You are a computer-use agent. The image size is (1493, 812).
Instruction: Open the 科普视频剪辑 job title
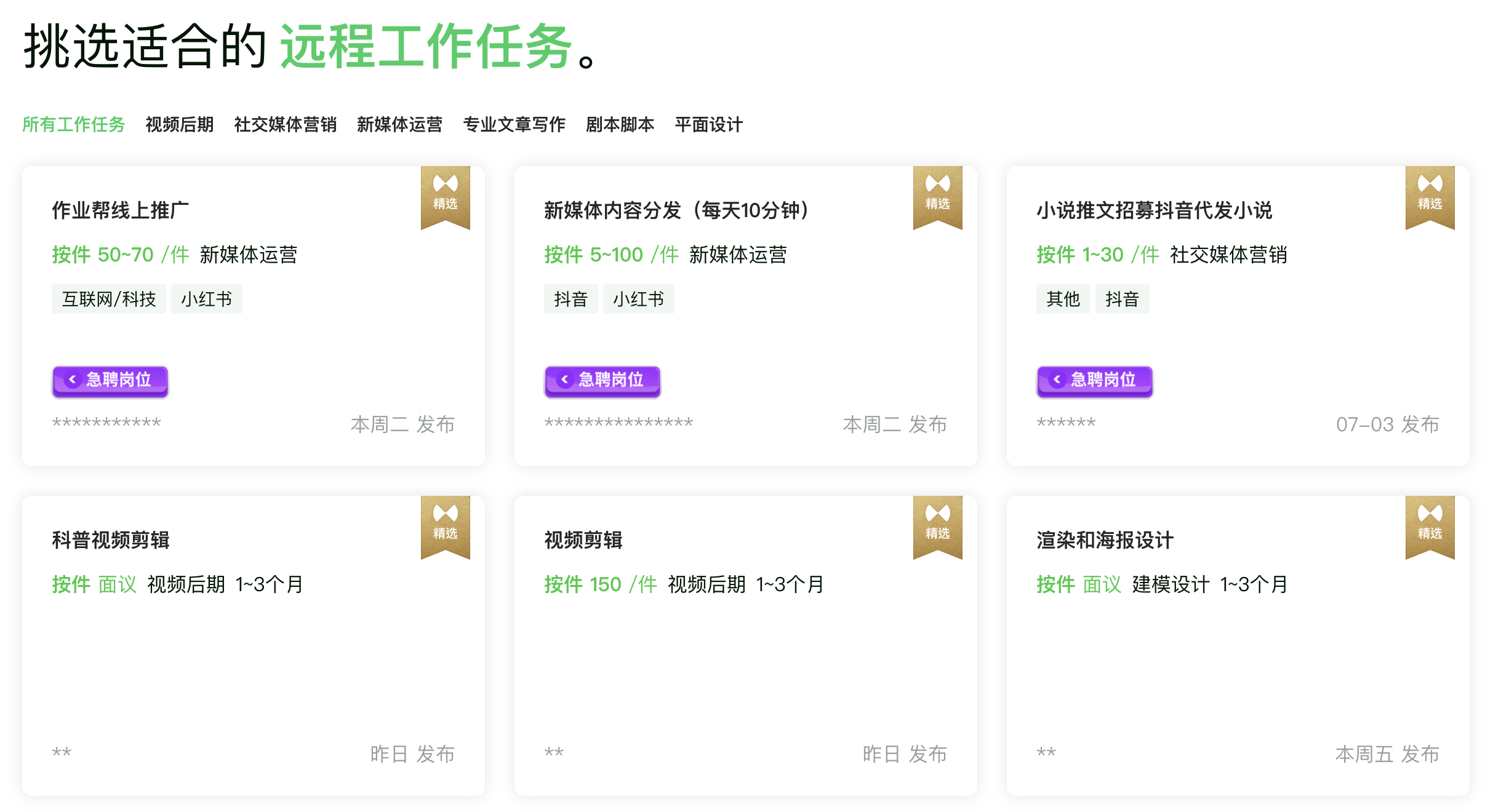coord(111,540)
